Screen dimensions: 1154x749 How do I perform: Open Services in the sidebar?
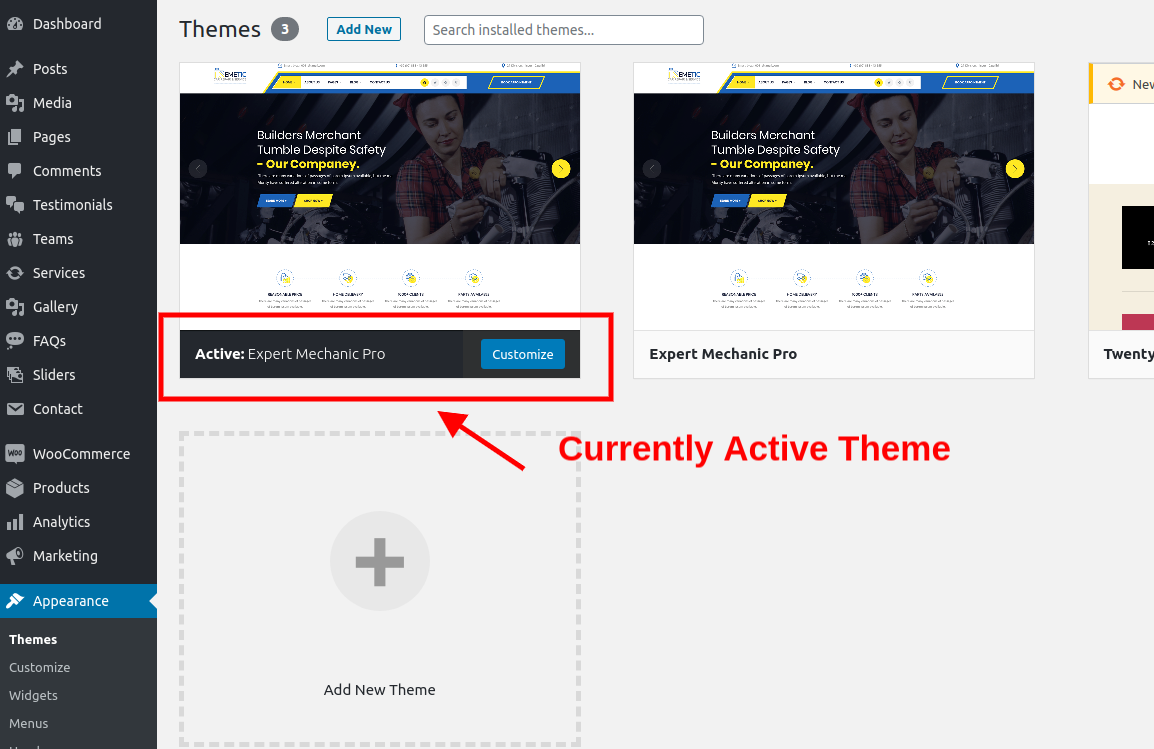point(78,273)
